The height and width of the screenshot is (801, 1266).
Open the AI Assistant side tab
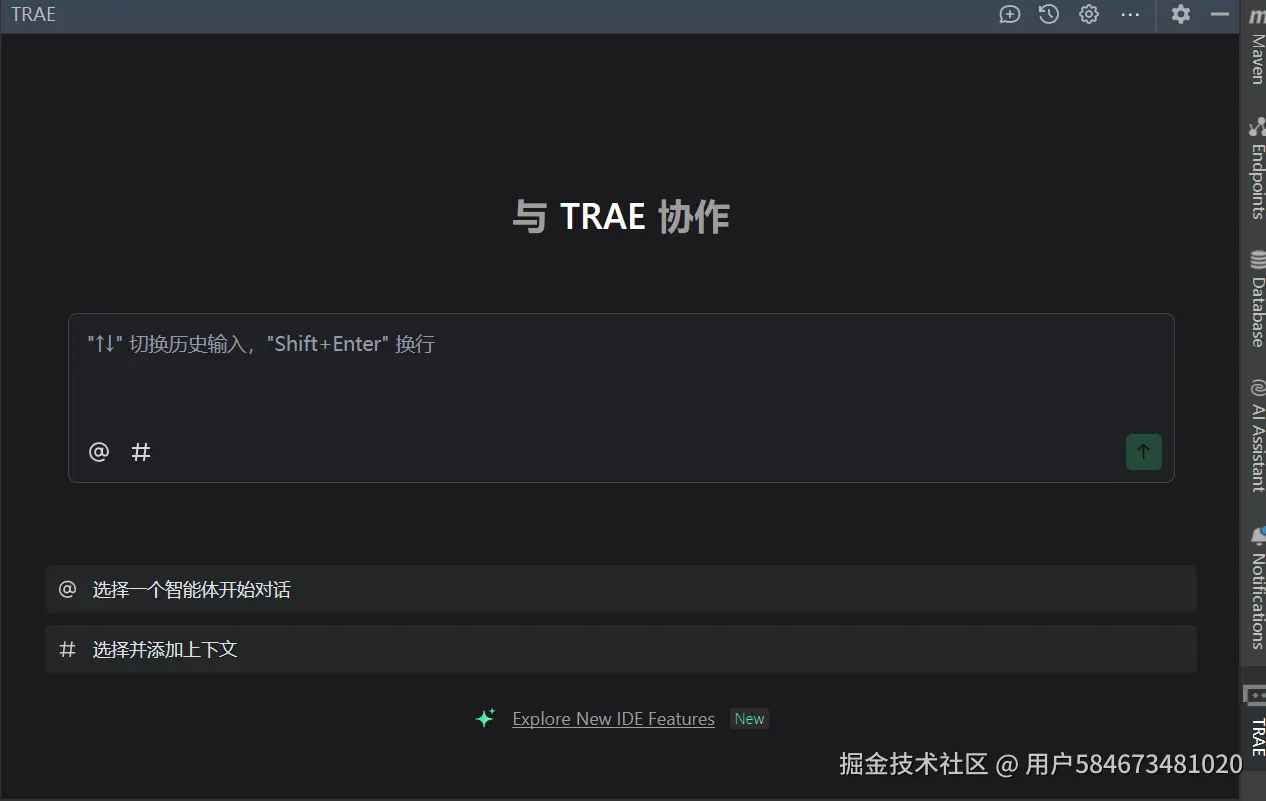coord(1256,435)
